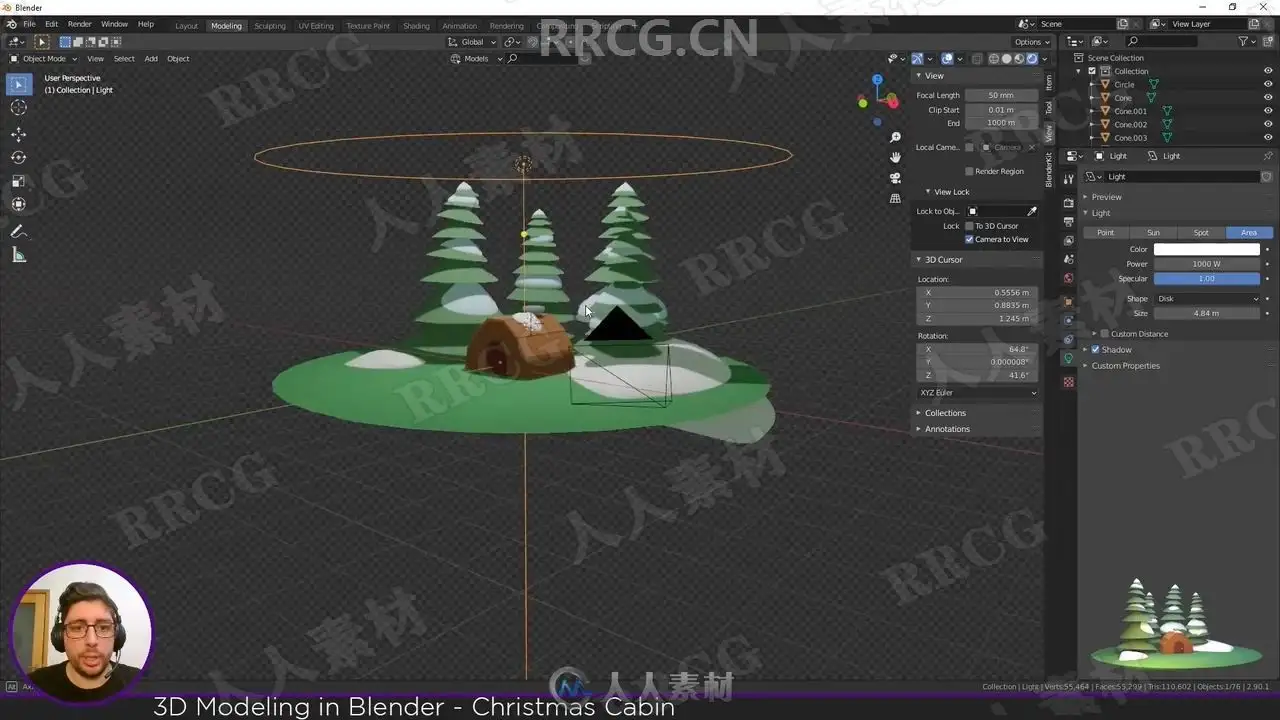Open the Item sidebar tab

(x=1049, y=81)
